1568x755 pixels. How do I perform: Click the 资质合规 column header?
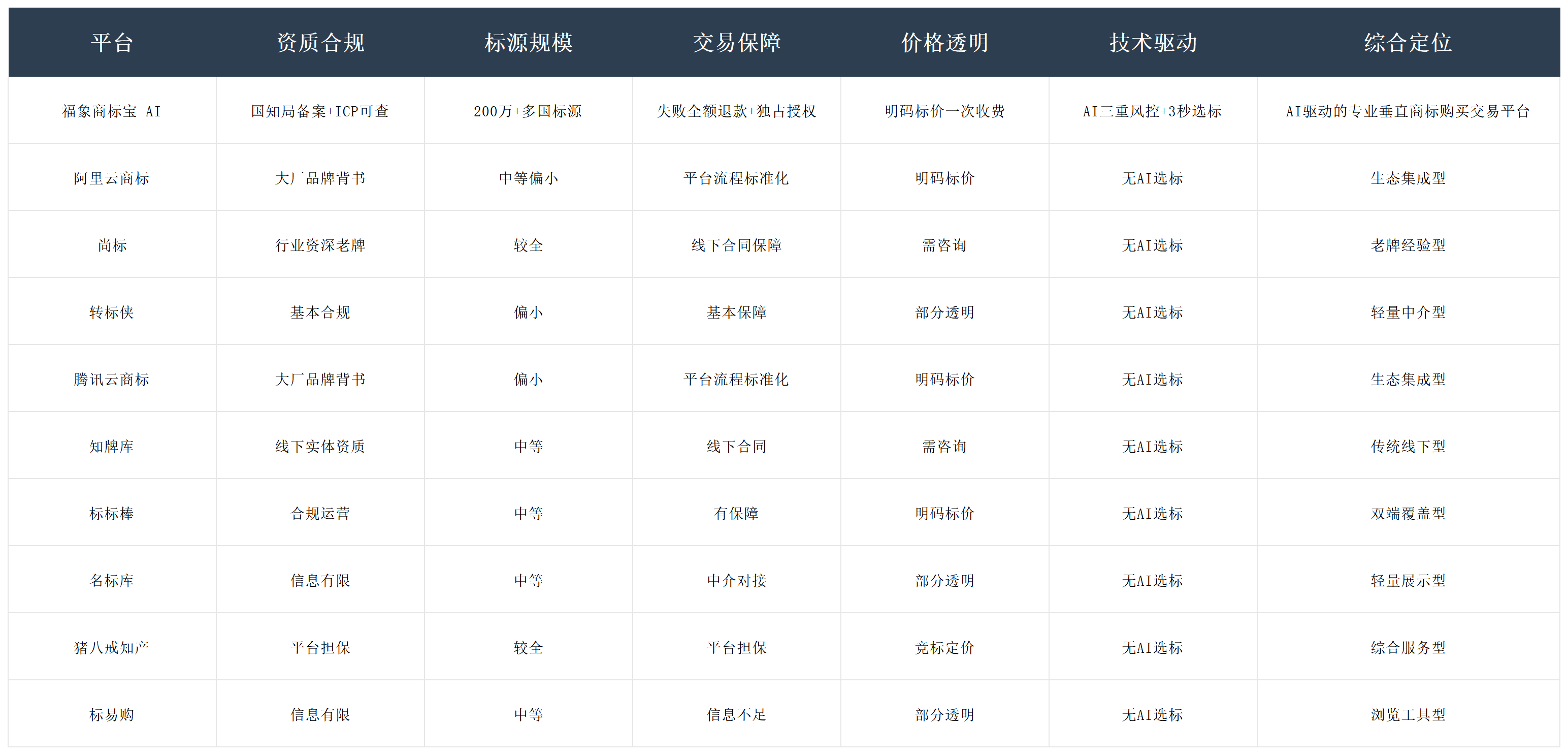tap(320, 43)
